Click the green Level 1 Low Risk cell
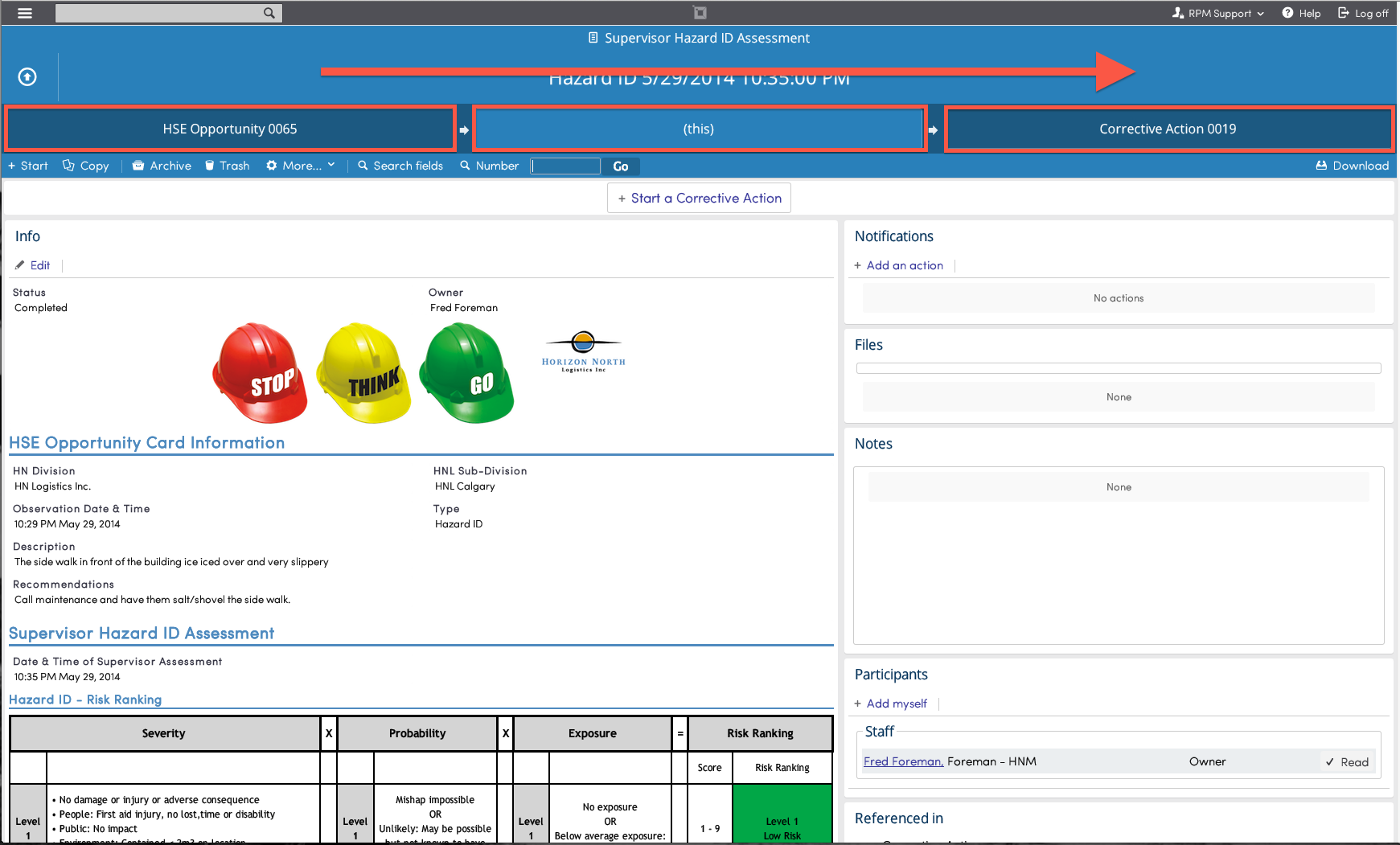 [x=782, y=814]
